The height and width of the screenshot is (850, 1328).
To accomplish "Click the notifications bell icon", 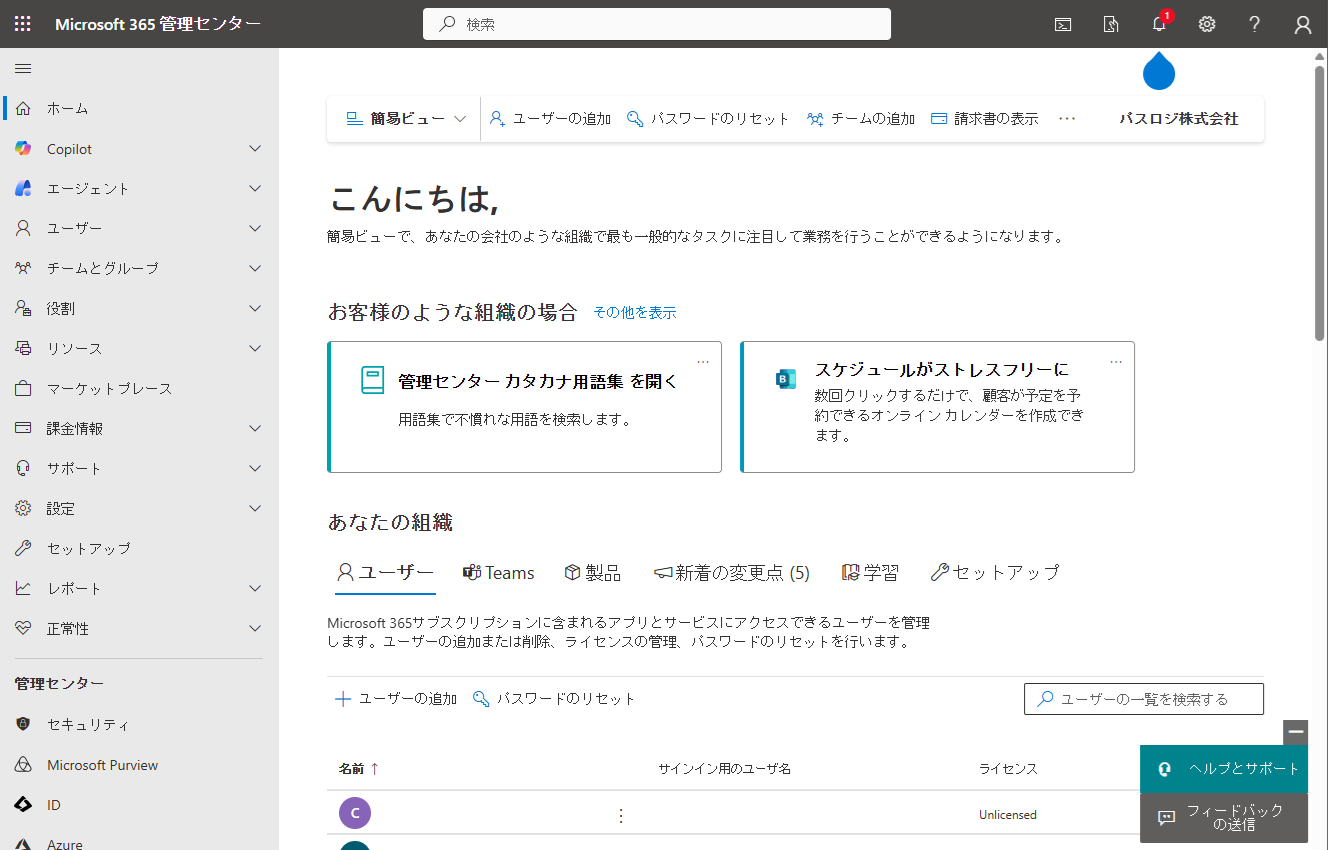I will click(1159, 24).
